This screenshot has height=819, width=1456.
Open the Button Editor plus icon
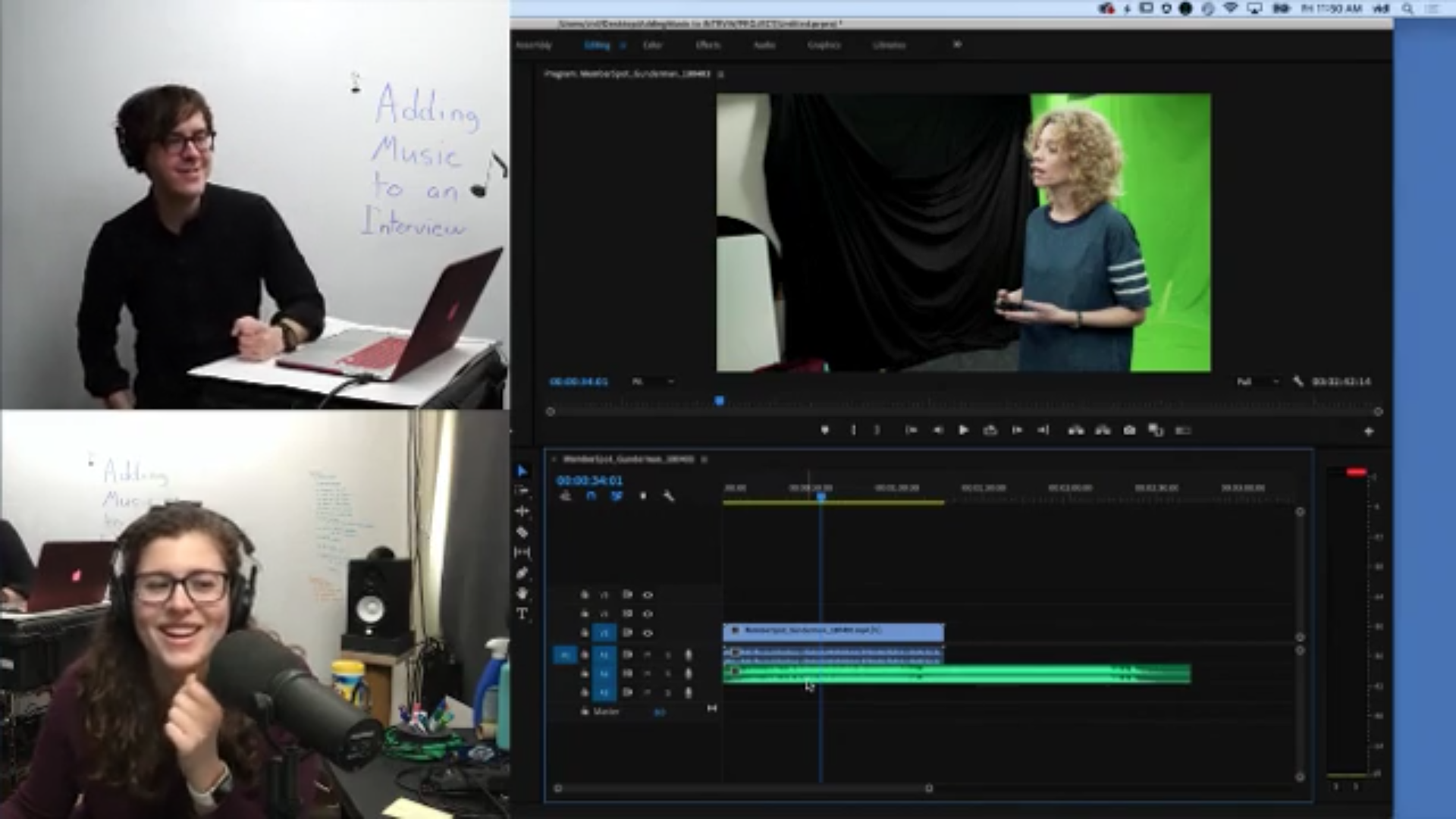1369,431
